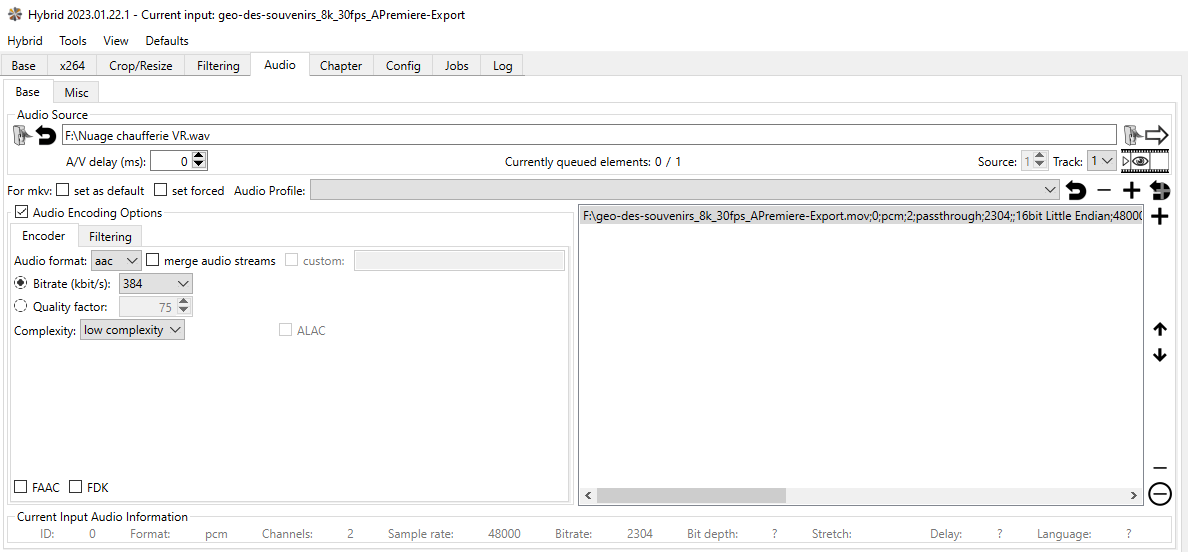The height and width of the screenshot is (552, 1188).
Task: Enable the 'set as default' checkbox
Action: pos(63,191)
